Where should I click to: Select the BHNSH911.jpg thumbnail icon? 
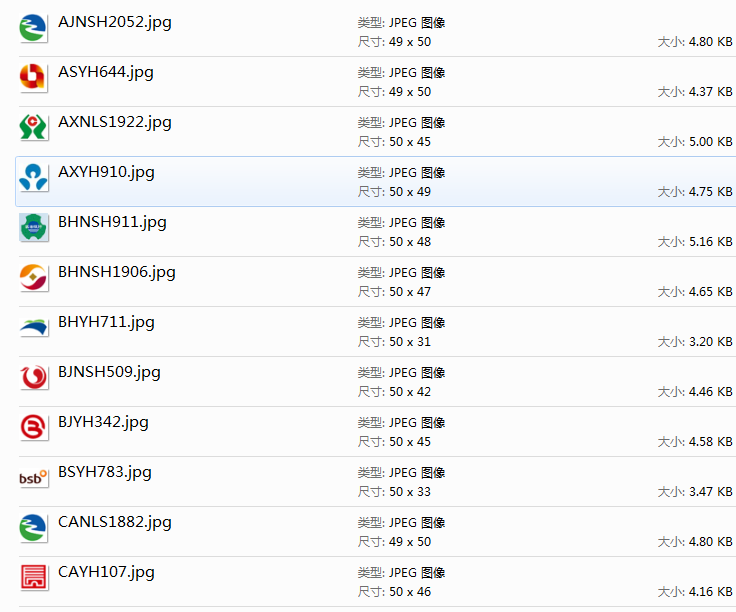click(33, 228)
